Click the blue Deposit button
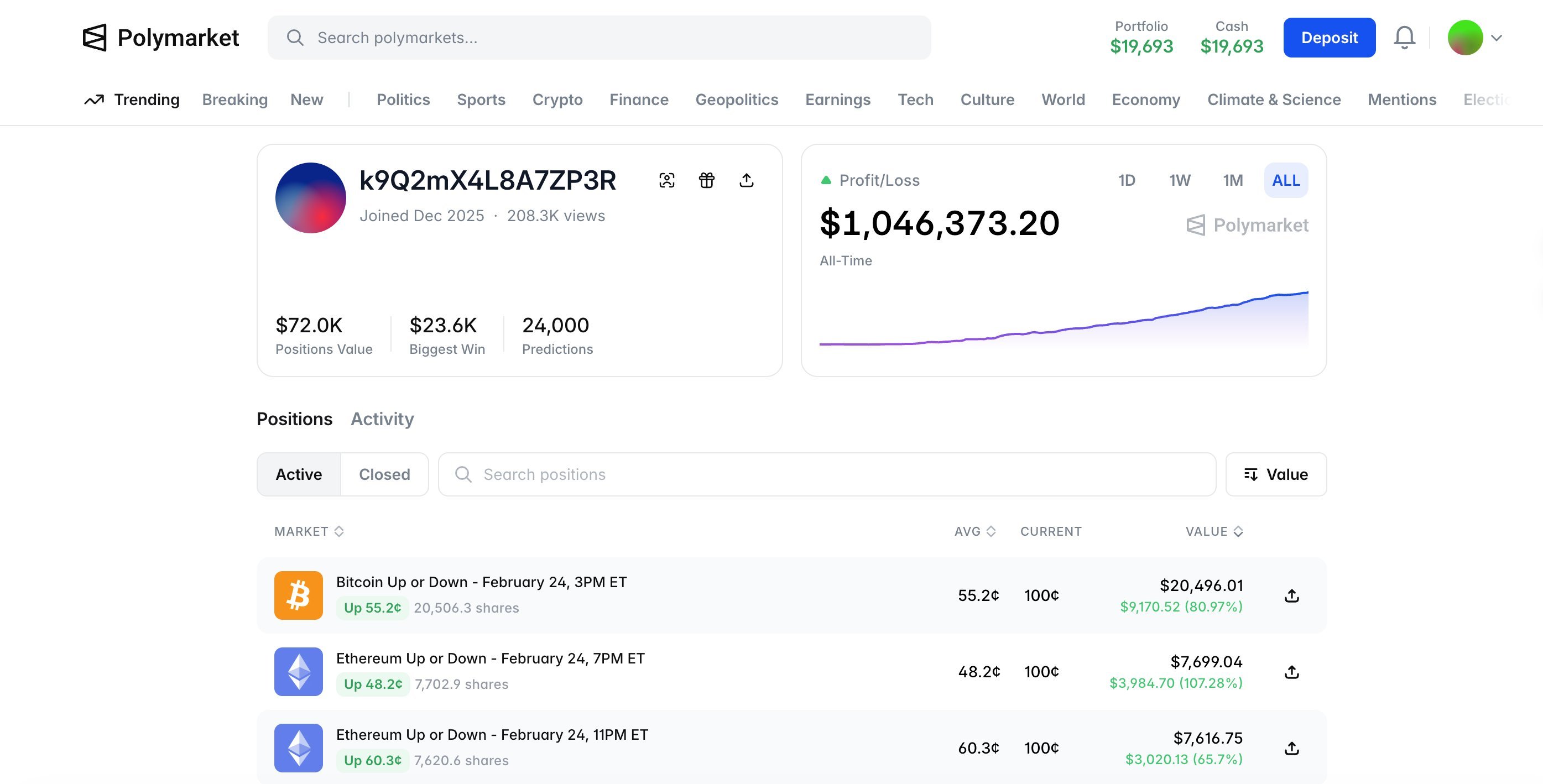 click(x=1328, y=38)
